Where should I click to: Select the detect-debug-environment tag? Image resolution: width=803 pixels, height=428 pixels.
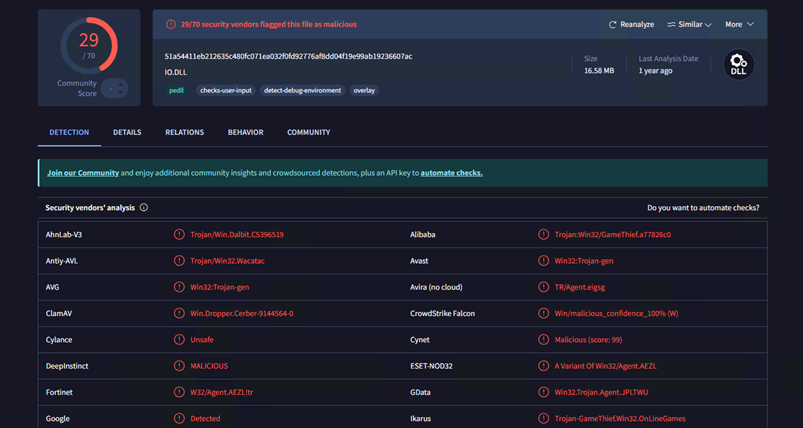(x=302, y=91)
